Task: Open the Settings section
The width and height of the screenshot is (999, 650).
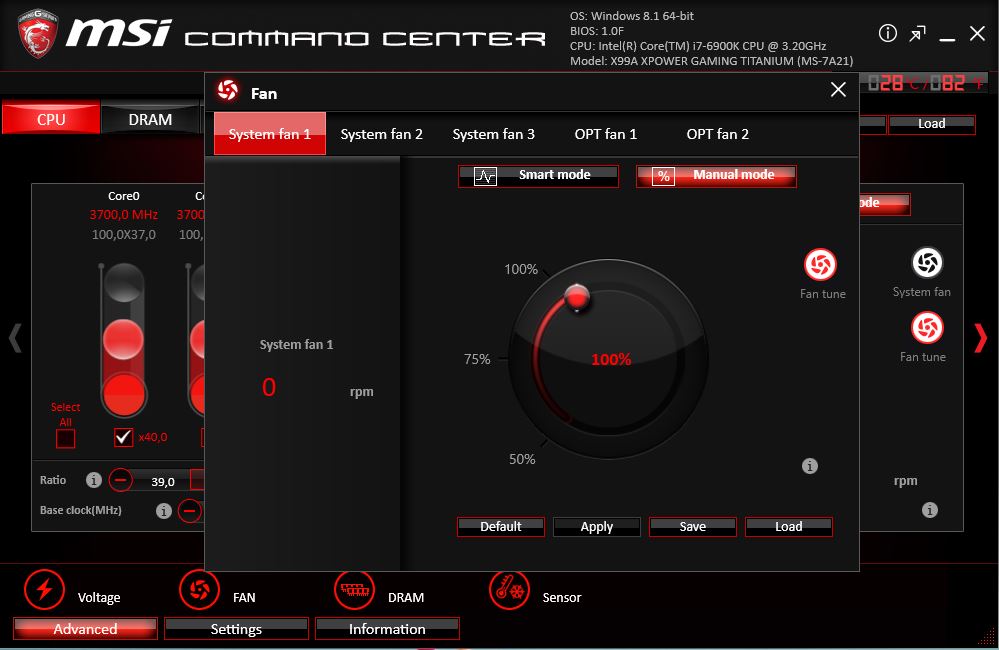Action: pos(236,628)
